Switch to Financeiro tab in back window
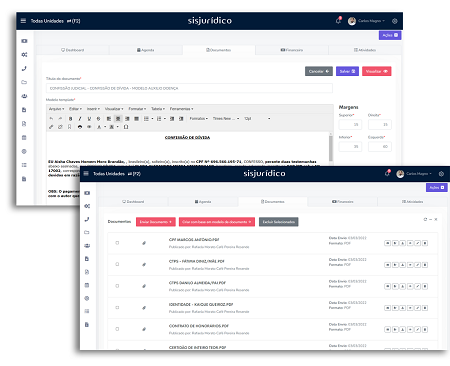The width and height of the screenshot is (450, 366). pyautogui.click(x=292, y=50)
